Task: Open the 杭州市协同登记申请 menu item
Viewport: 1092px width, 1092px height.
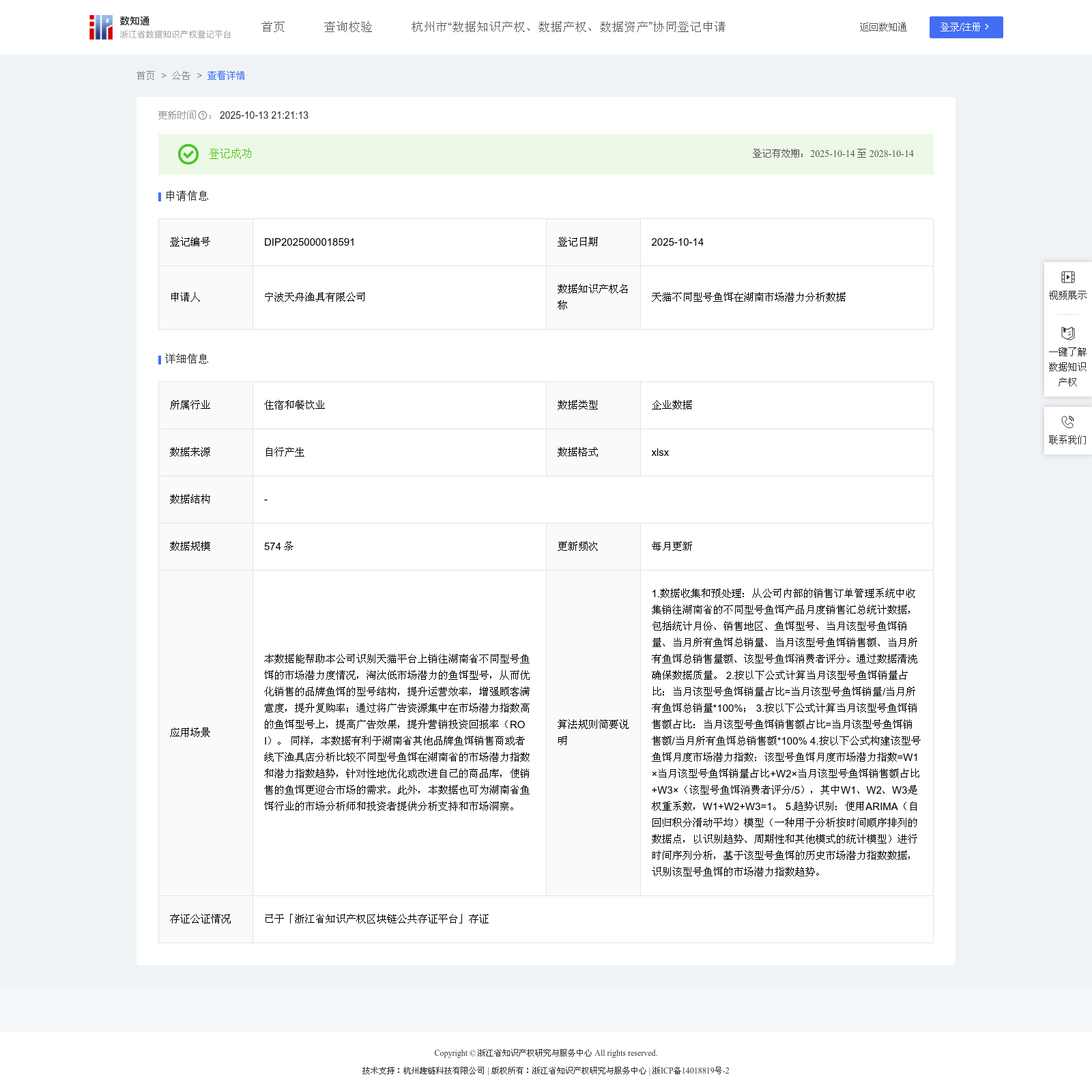Action: (568, 27)
